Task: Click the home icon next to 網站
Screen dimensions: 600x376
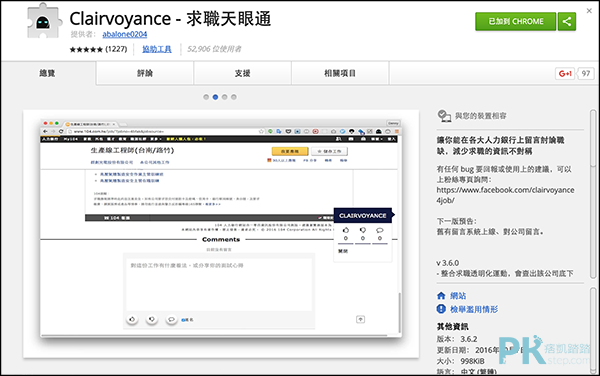Action: [441, 296]
